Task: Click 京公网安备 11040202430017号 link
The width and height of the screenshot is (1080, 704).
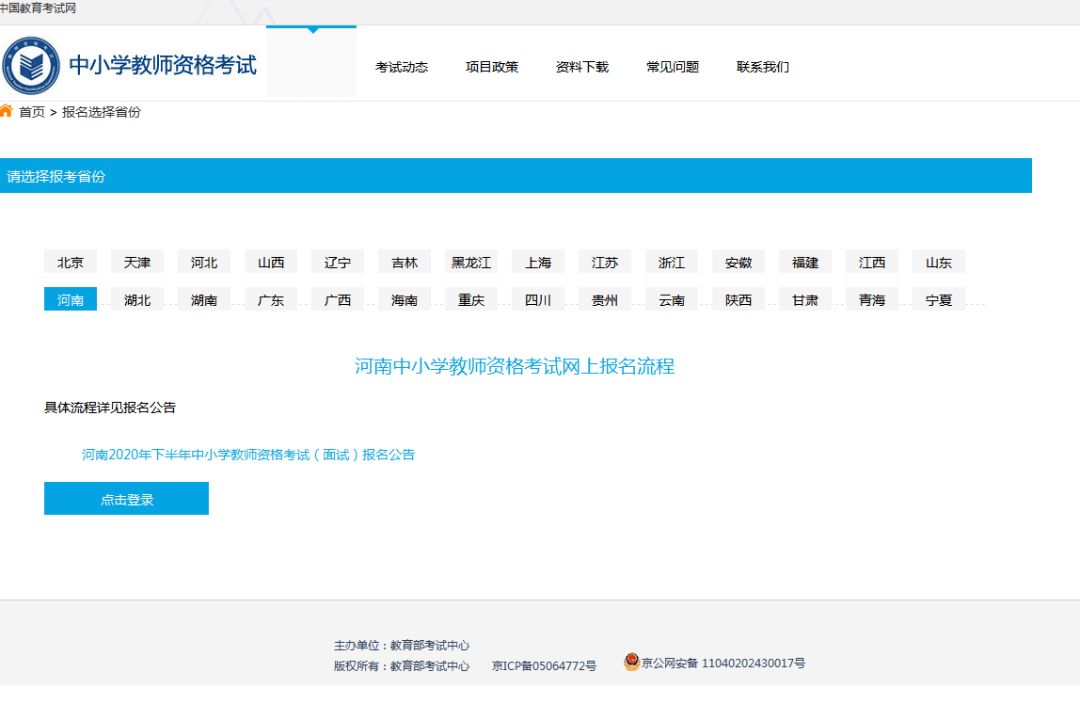Action: click(723, 663)
